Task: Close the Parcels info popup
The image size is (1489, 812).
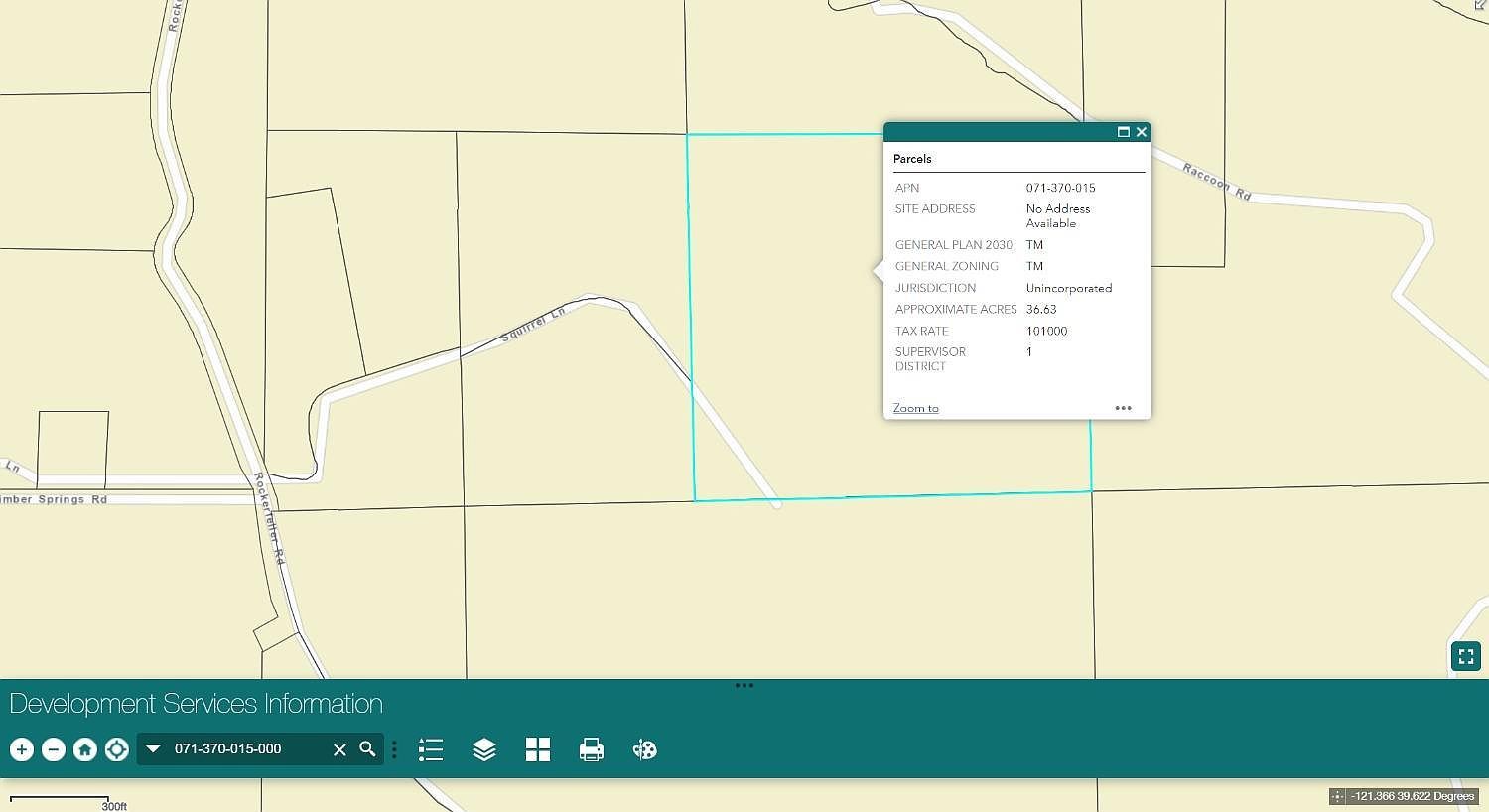Action: [x=1142, y=132]
